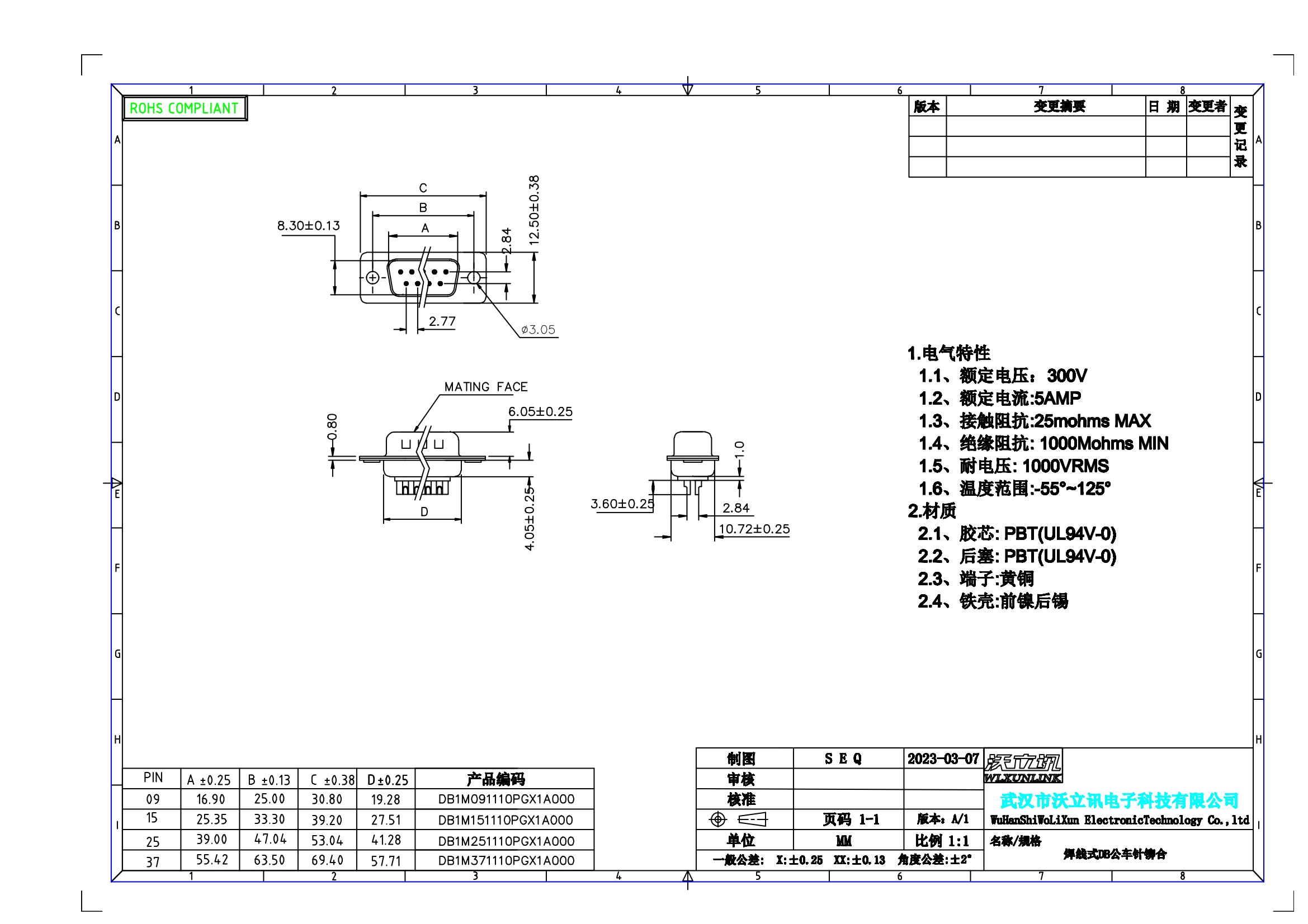
Task: Click the 10.72±0.25 dimension
Action: (x=754, y=529)
